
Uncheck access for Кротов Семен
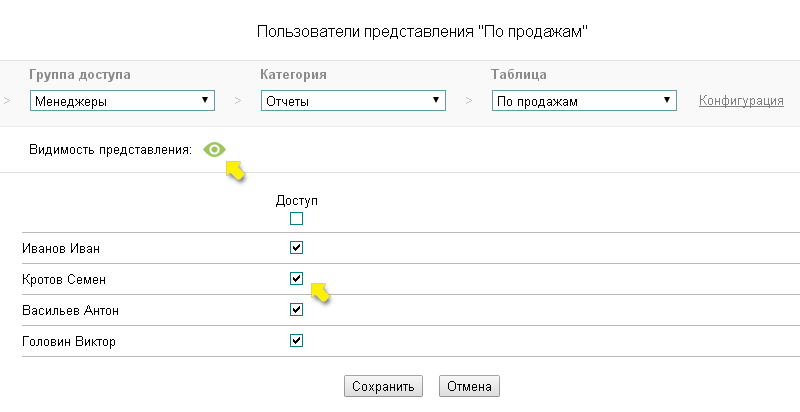coord(296,279)
